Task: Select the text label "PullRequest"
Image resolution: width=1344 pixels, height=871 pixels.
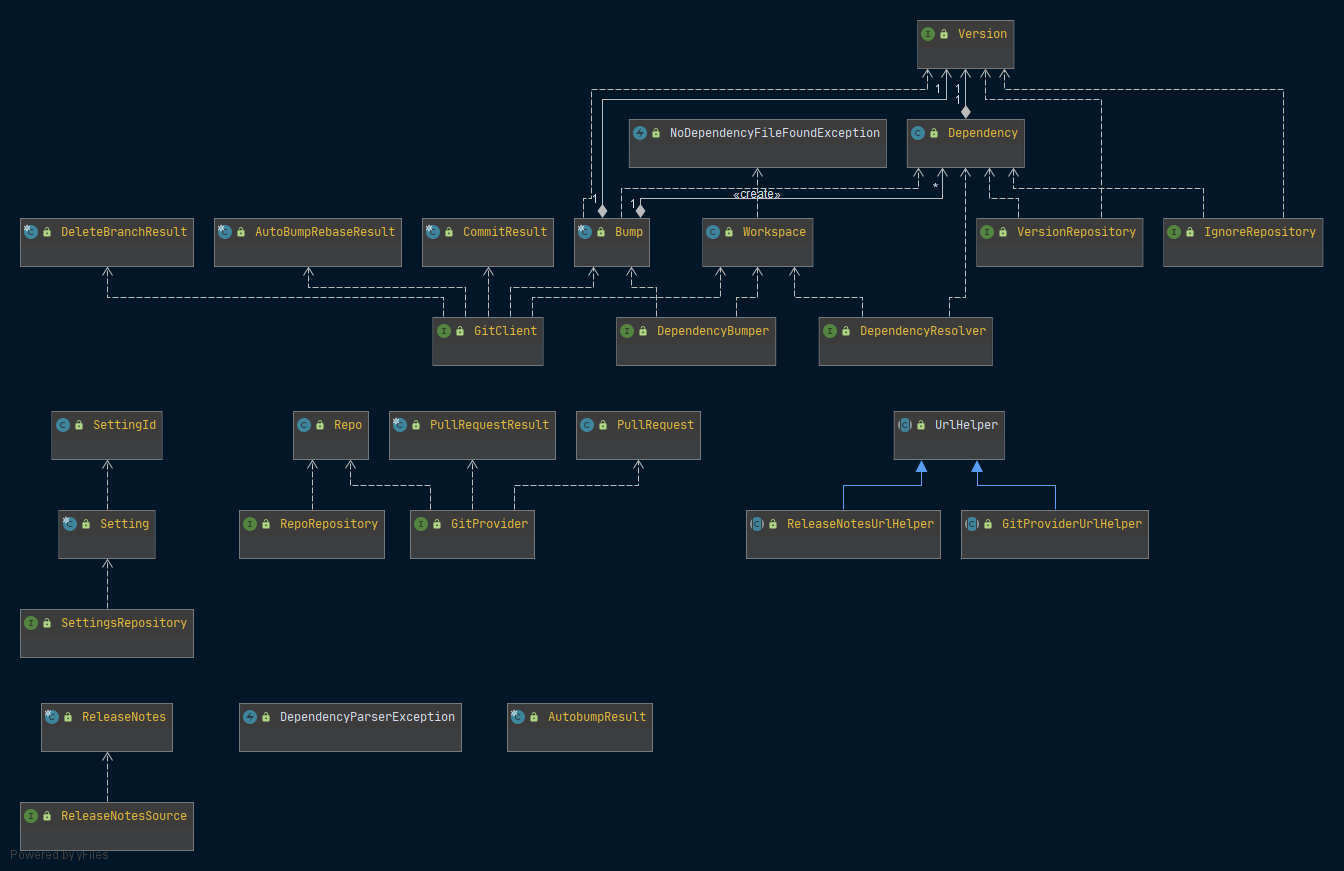Action: (655, 425)
